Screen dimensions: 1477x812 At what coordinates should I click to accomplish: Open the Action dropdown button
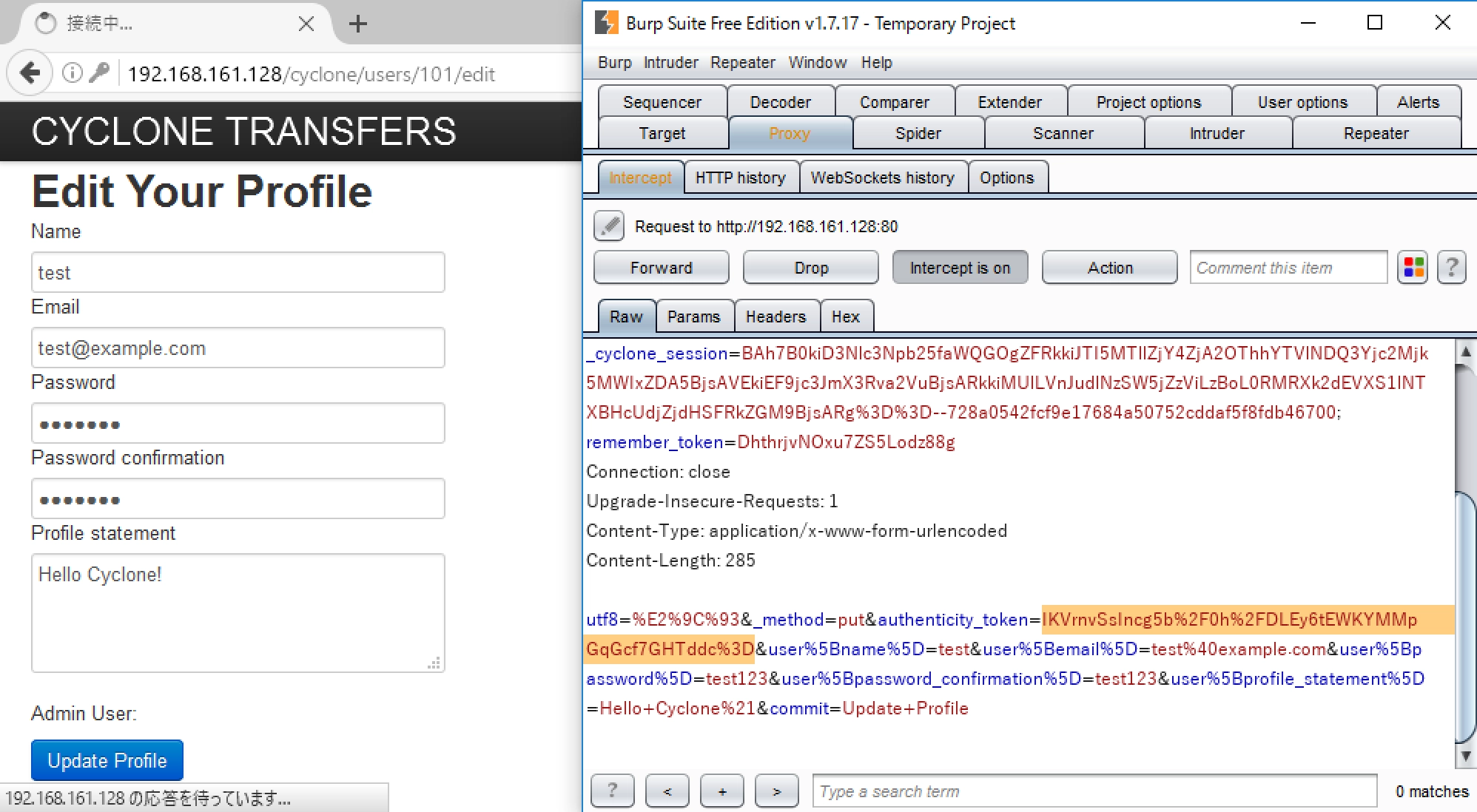(1109, 268)
